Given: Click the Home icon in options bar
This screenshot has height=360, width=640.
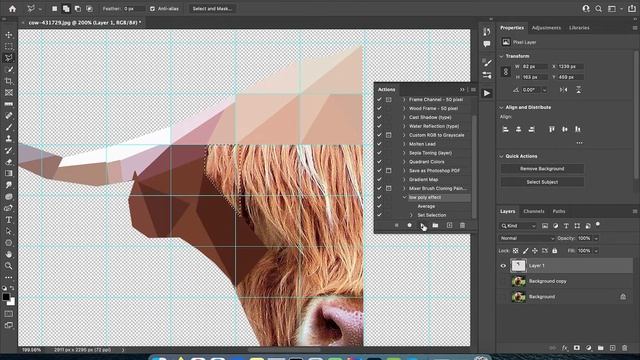Looking at the screenshot, I should pos(12,9).
